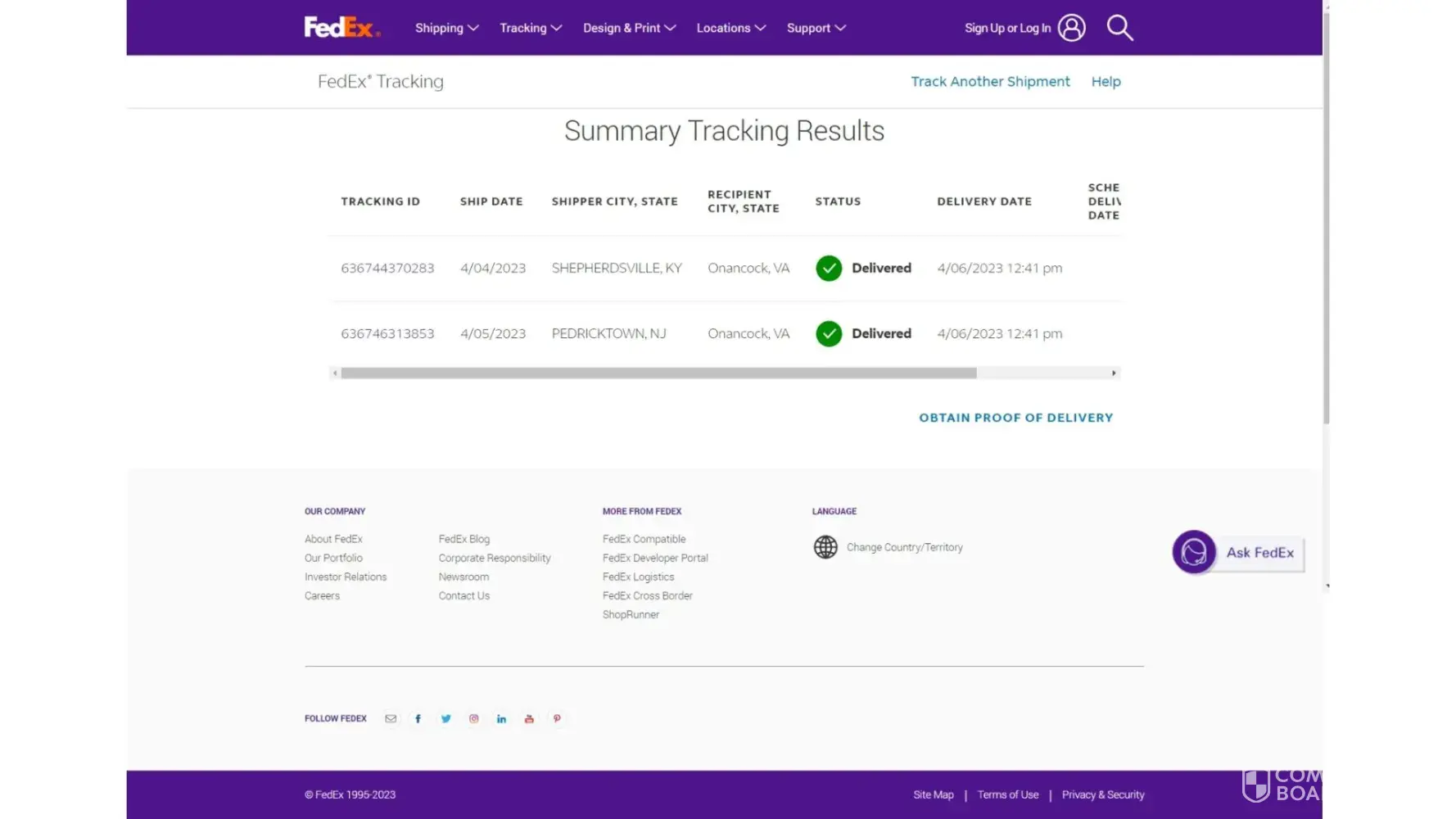
Task: Open FedEx email signup envelope icon
Action: 391,719
